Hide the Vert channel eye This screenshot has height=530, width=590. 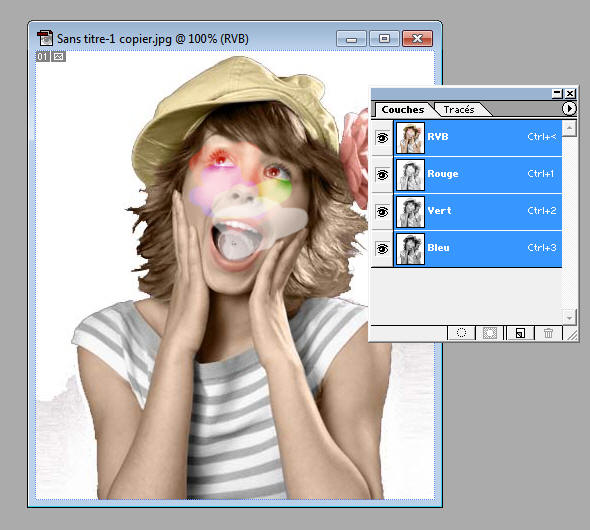[382, 212]
